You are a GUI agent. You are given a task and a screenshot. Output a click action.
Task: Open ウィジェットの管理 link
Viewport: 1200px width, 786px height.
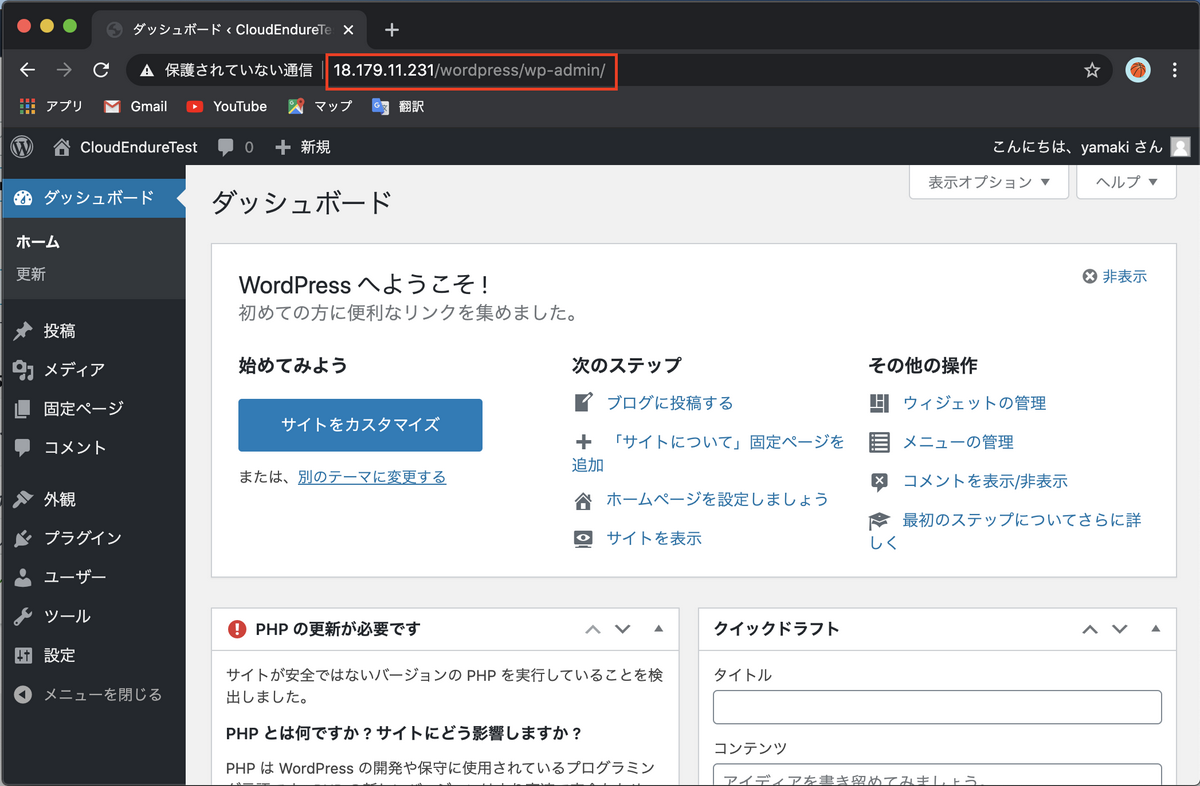click(x=974, y=403)
